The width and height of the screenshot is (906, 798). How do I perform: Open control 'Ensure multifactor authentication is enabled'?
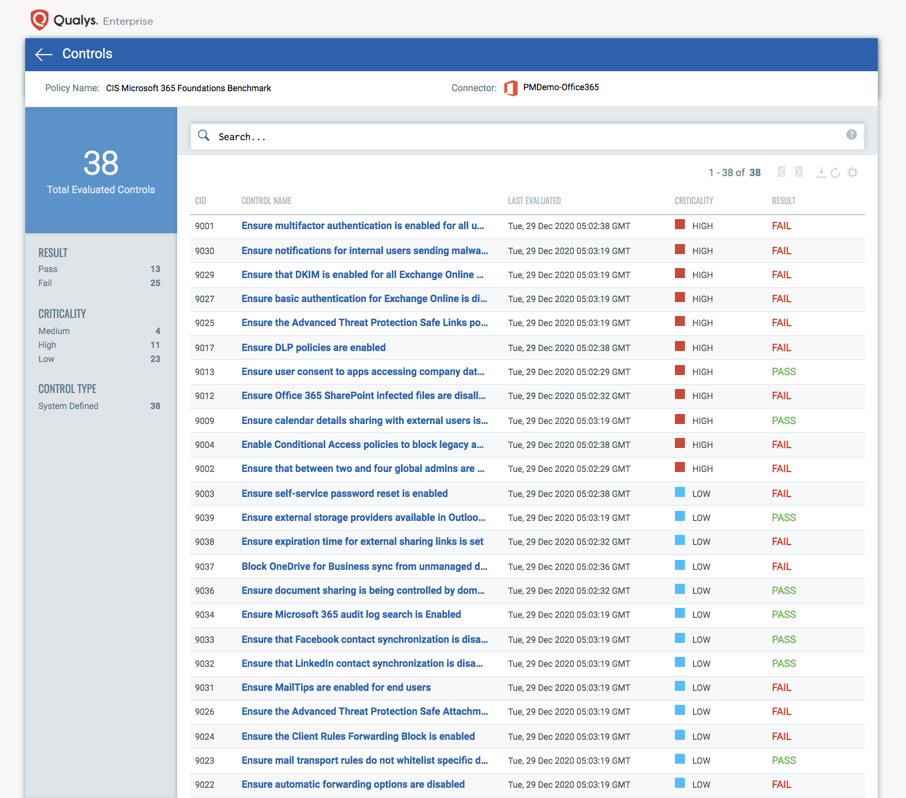pos(363,226)
